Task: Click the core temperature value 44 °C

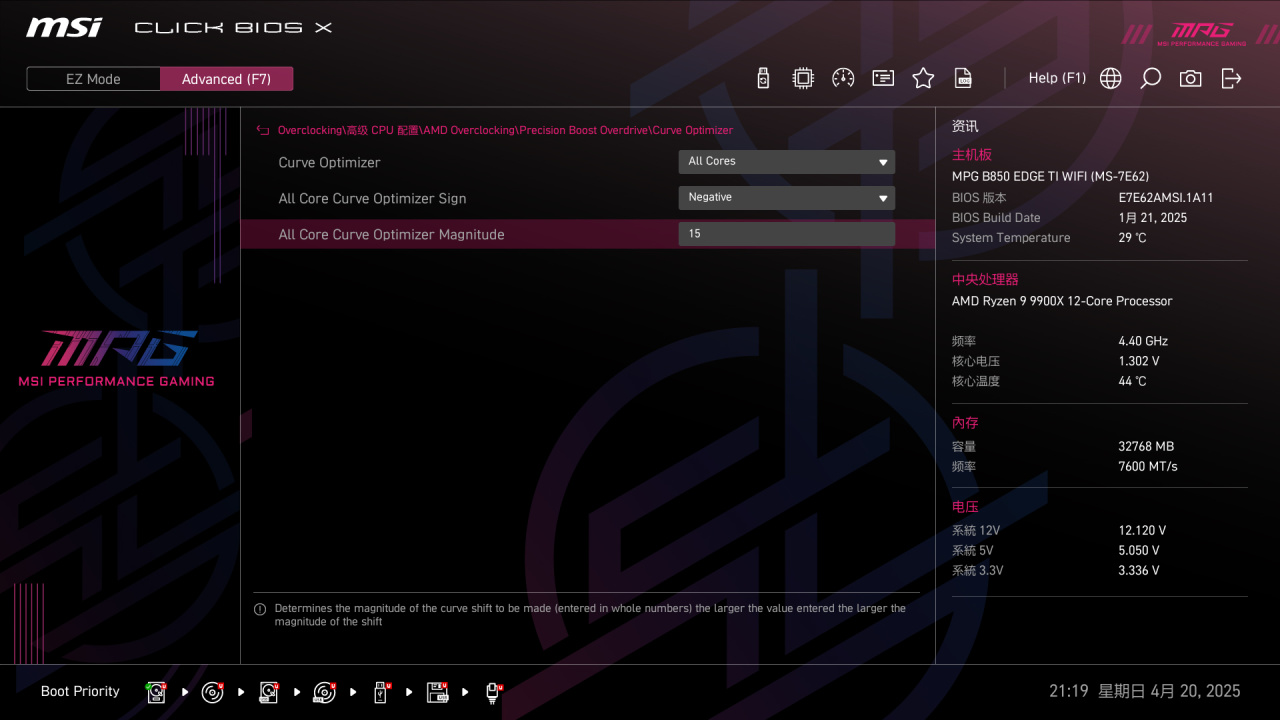Action: 1132,381
